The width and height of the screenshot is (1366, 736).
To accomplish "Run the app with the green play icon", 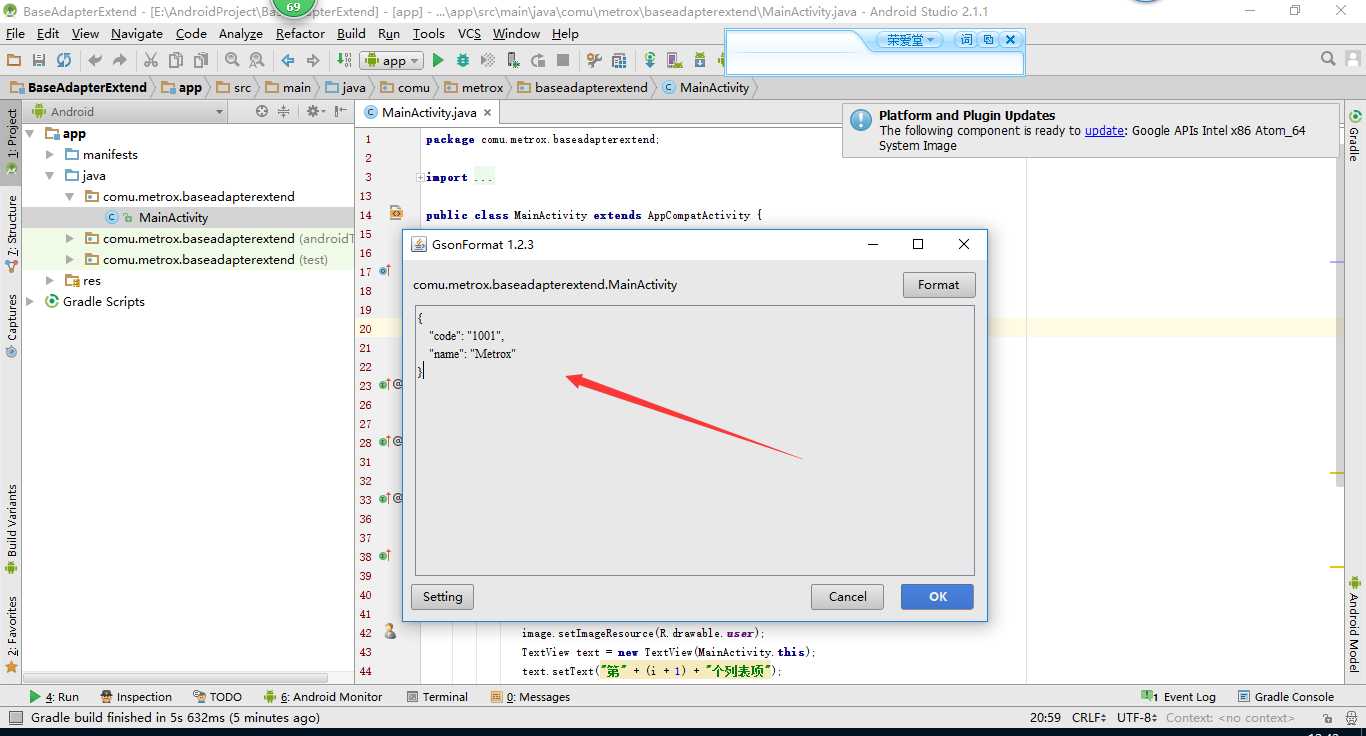I will coord(438,60).
